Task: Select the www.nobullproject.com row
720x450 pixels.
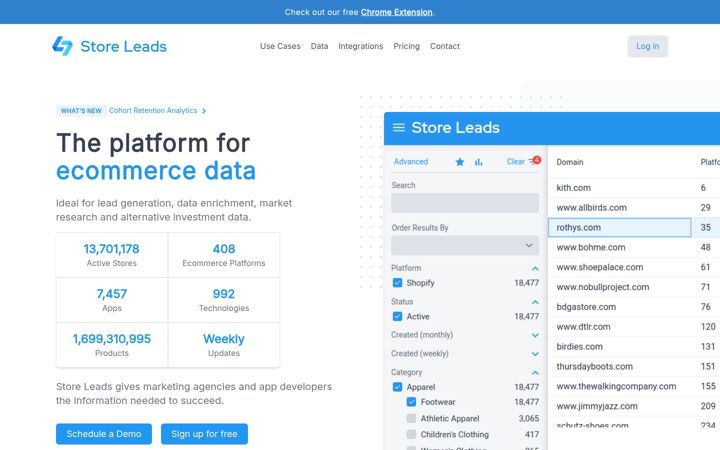Action: pos(634,287)
